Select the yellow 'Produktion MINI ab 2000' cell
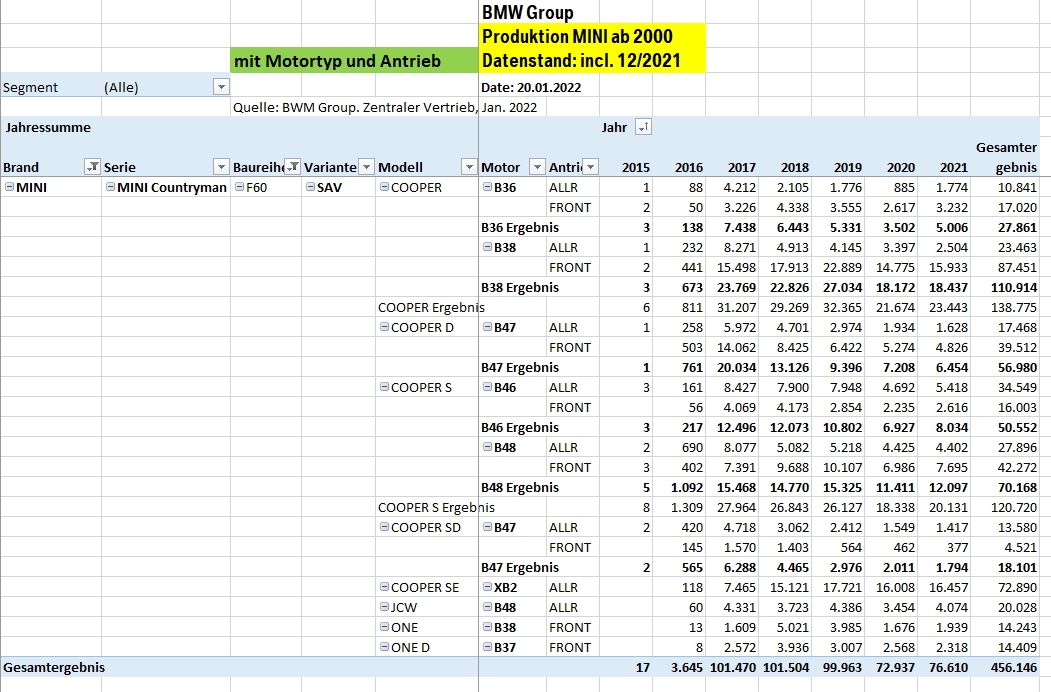Viewport: 1051px width, 692px height. coord(592,38)
